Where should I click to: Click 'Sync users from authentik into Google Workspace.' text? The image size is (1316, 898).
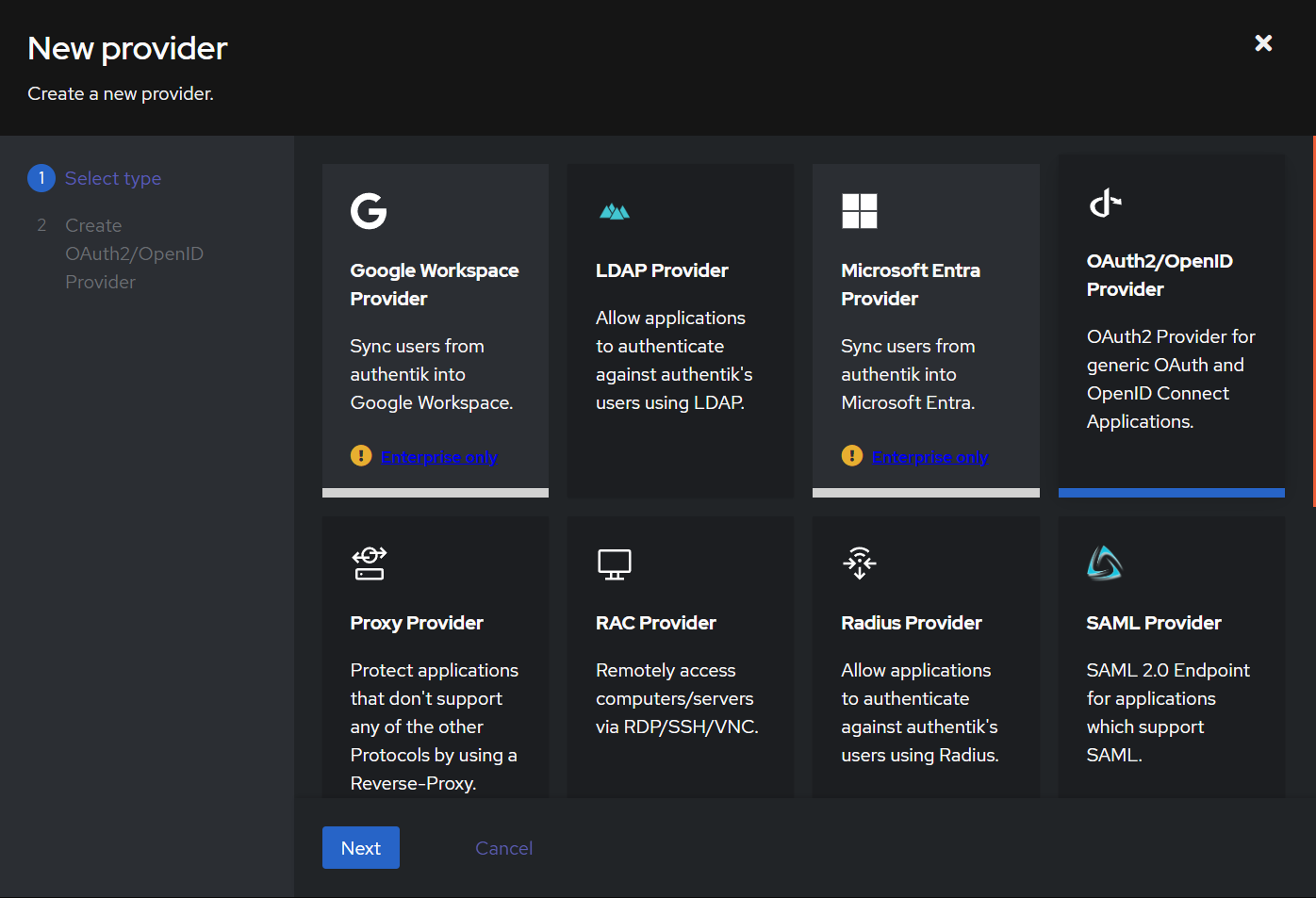tap(432, 374)
